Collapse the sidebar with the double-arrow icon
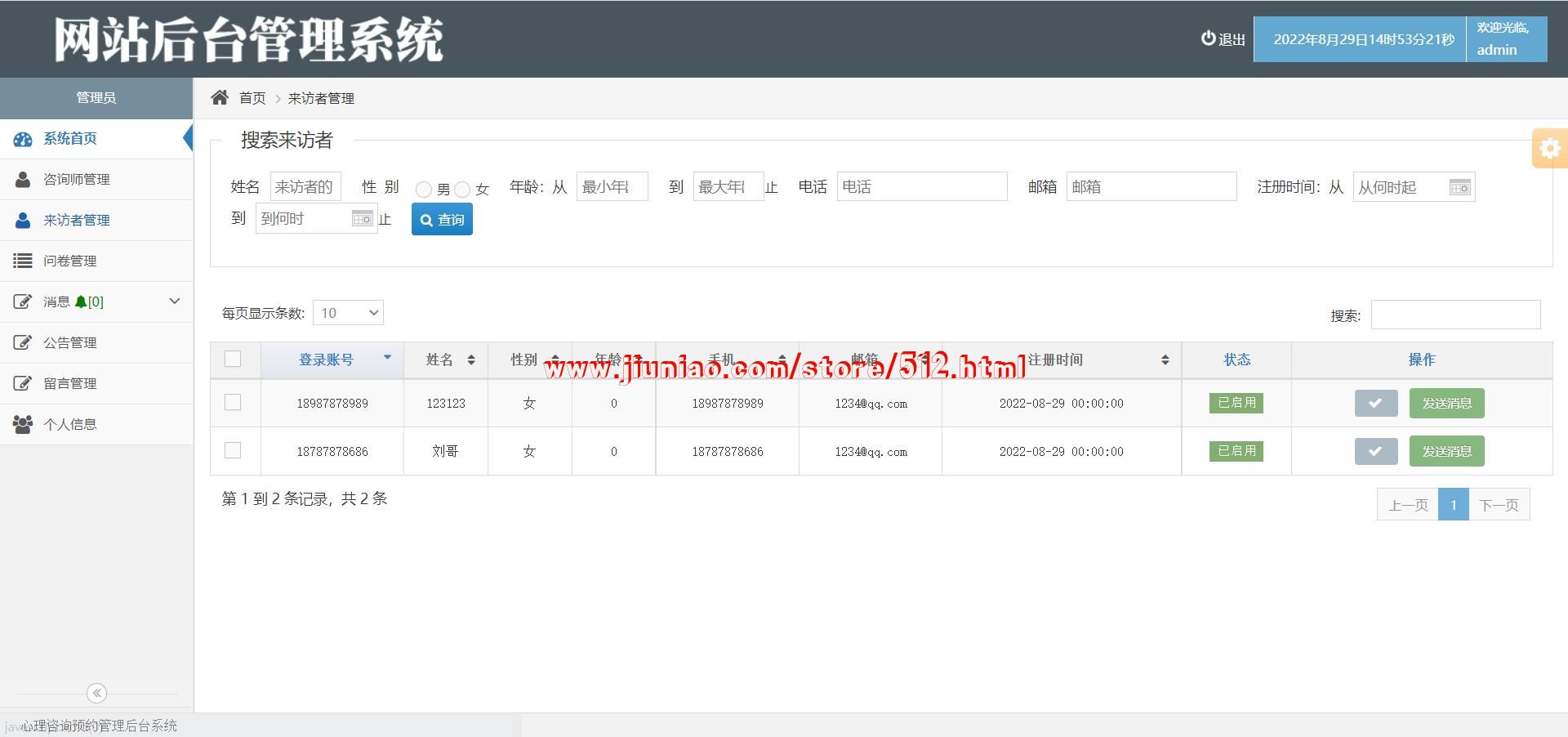The width and height of the screenshot is (1568, 737). click(96, 693)
